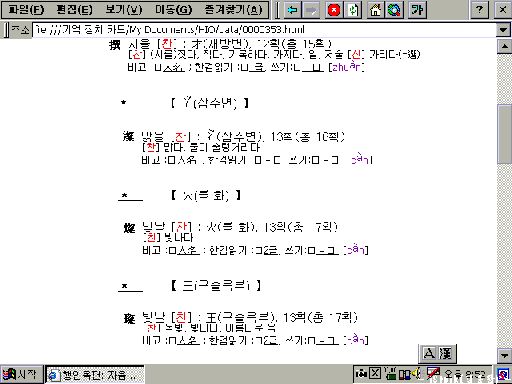Screen dimensions: 512x384
Task: Toggle the A English input mode button
Action: pyautogui.click(x=429, y=353)
